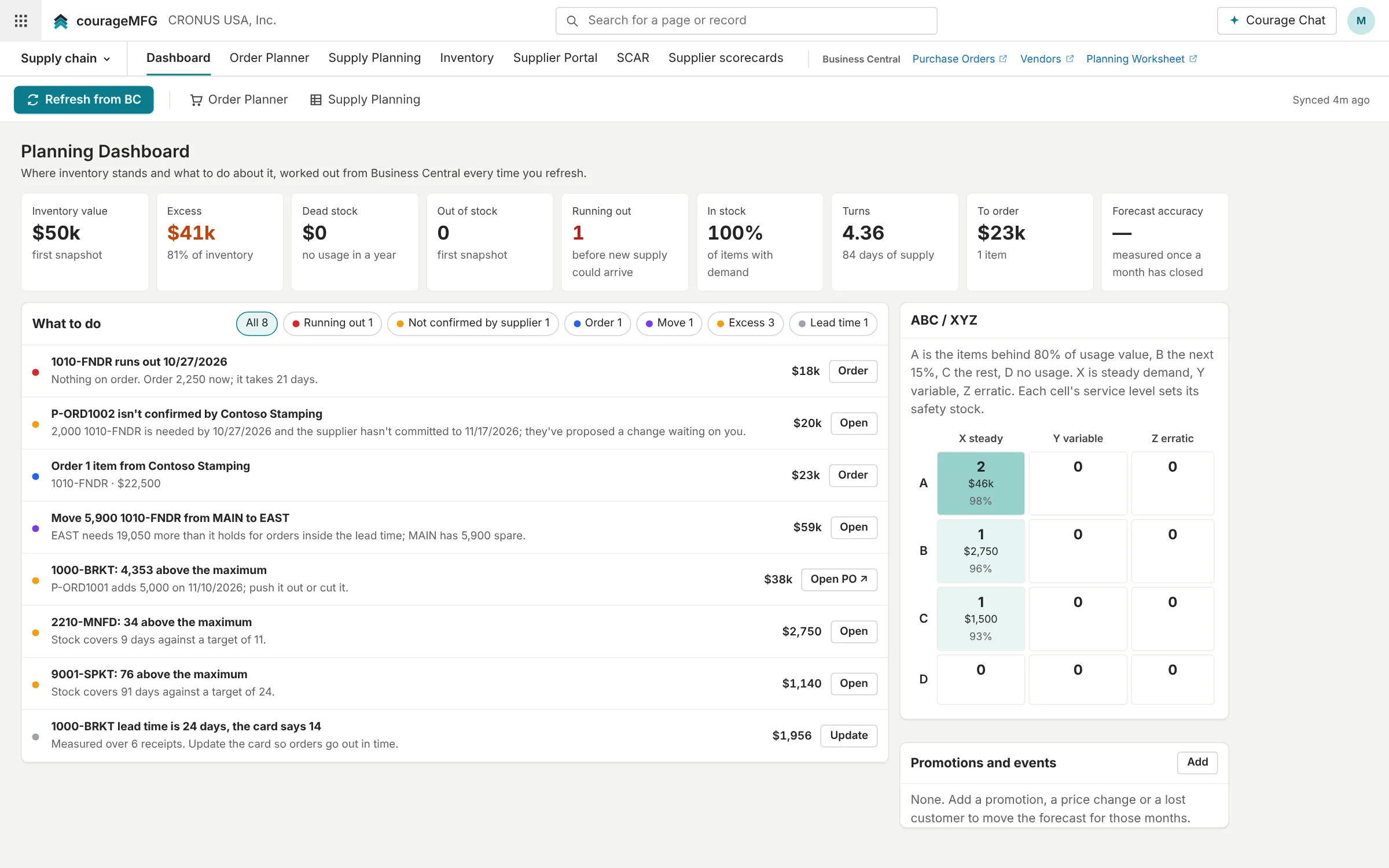
Task: Click Open PO for 1000-BRKT excess
Action: click(x=839, y=579)
